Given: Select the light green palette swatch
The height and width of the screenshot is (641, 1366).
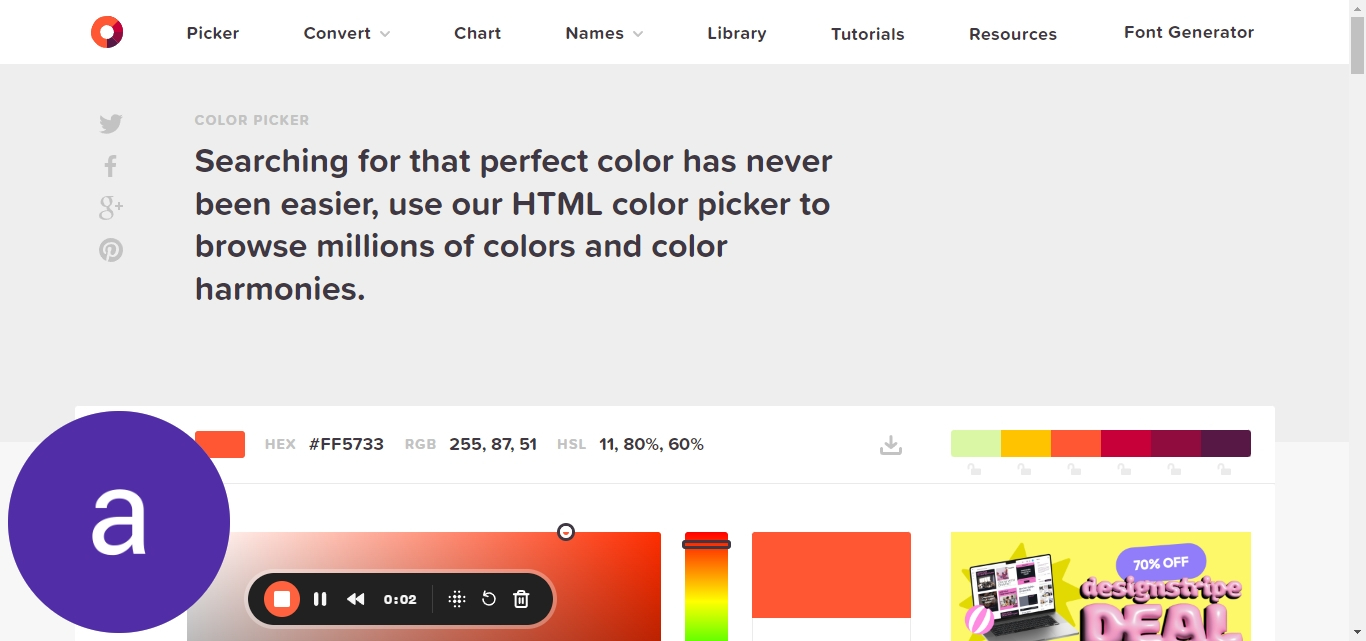Looking at the screenshot, I should click(x=976, y=444).
